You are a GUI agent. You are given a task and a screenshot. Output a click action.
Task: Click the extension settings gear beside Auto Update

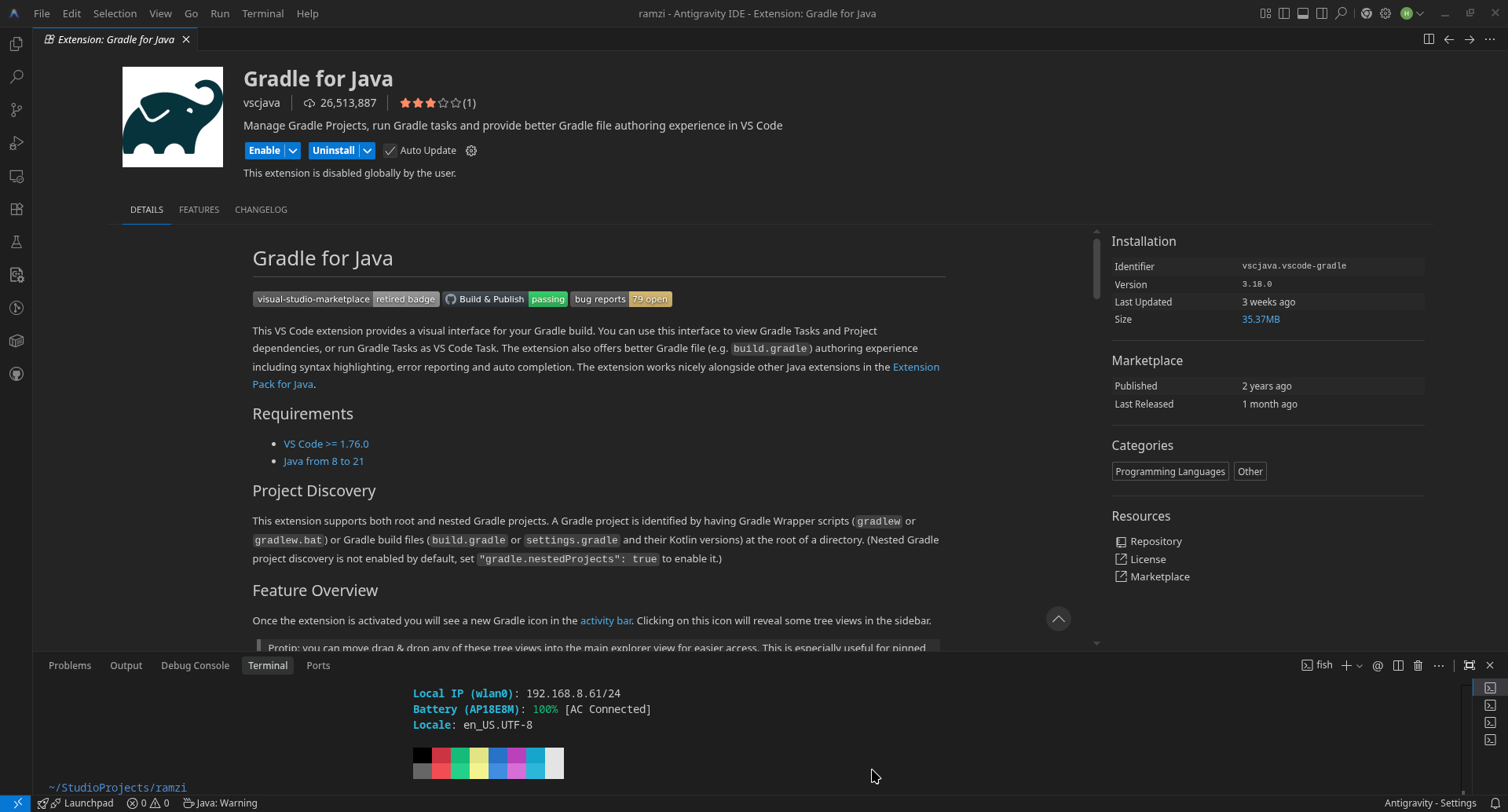click(471, 151)
